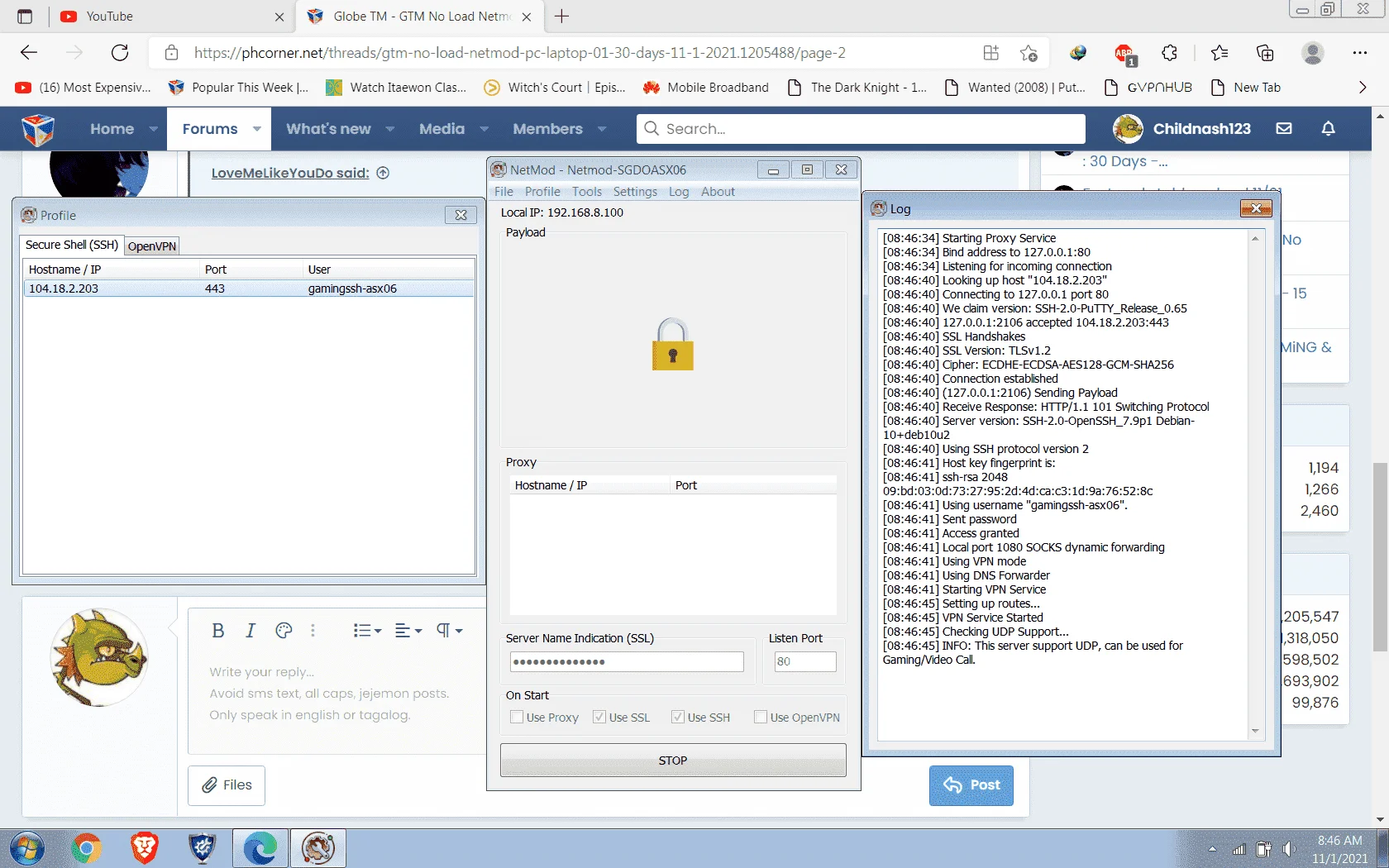Select the Secure Shell (SSH) tab
This screenshot has height=868, width=1389.
click(x=72, y=245)
